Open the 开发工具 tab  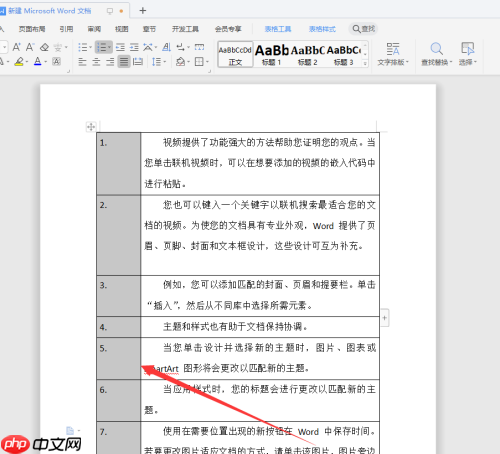pos(185,29)
